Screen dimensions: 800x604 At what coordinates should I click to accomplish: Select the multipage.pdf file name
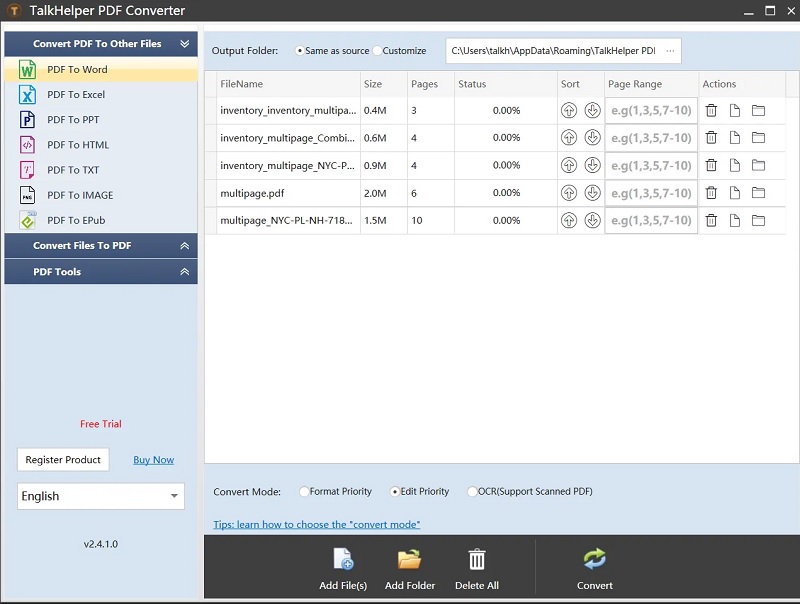pos(252,193)
